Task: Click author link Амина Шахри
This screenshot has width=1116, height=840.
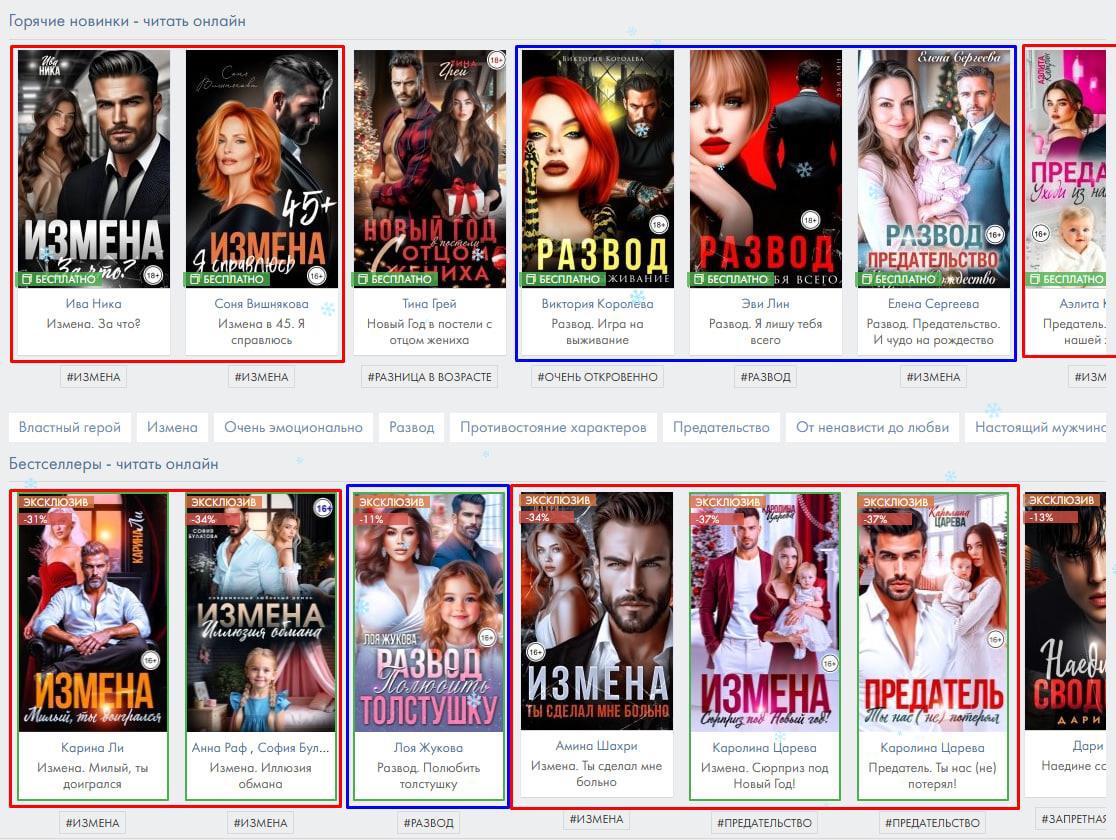Action: point(596,746)
